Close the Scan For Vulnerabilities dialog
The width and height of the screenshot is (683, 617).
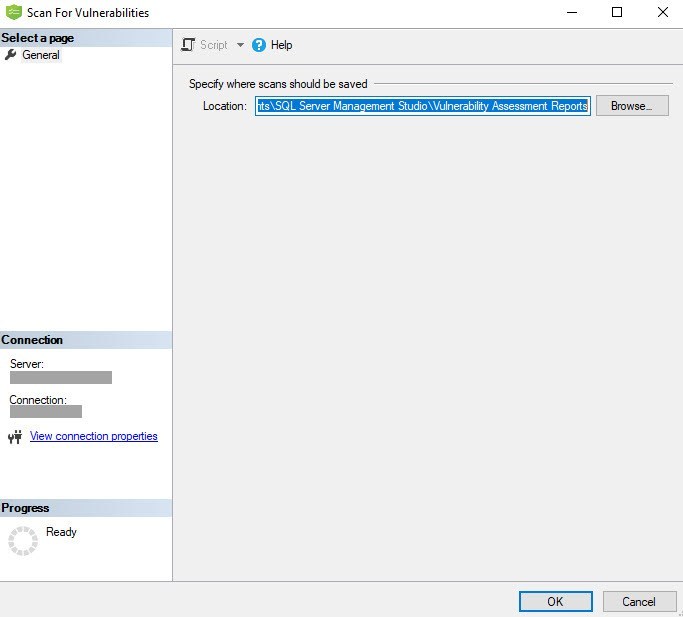[662, 13]
